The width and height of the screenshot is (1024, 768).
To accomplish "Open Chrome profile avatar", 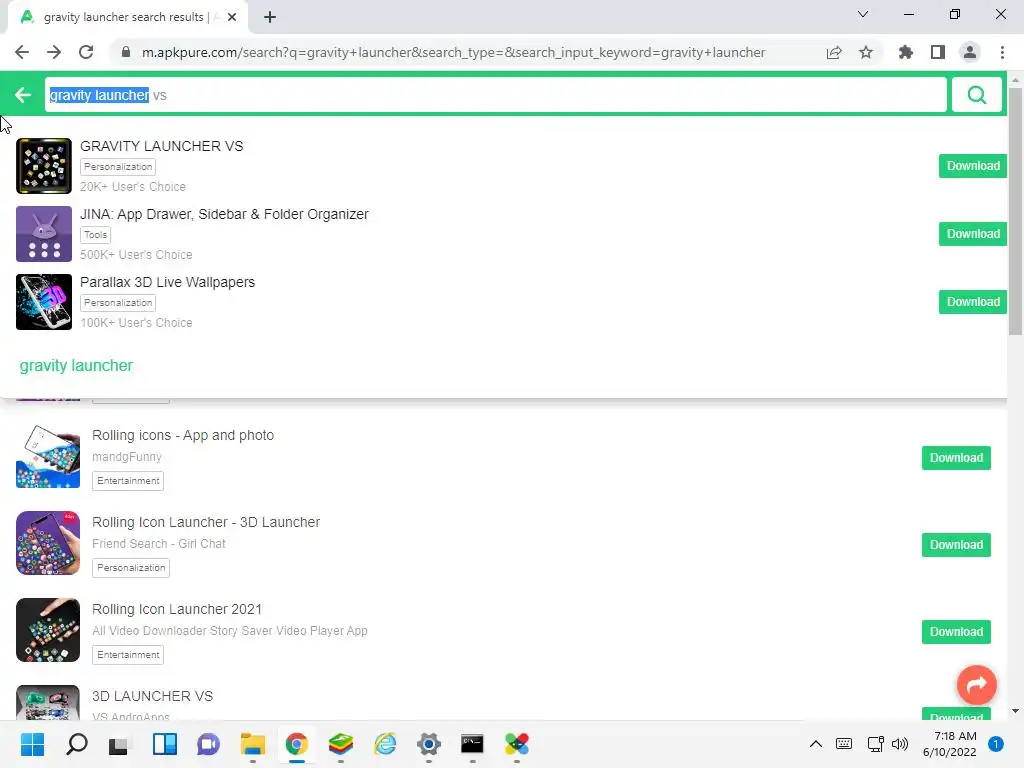I will point(970,52).
